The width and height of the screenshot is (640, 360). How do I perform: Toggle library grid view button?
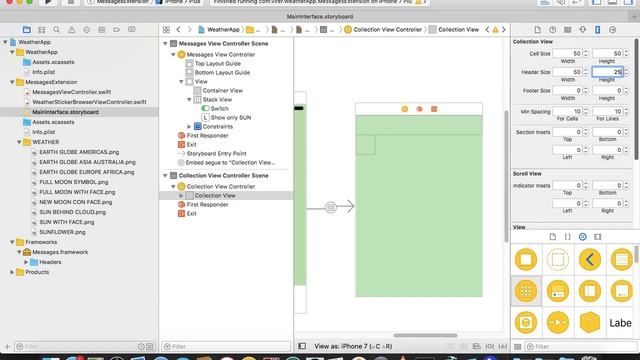[x=518, y=347]
